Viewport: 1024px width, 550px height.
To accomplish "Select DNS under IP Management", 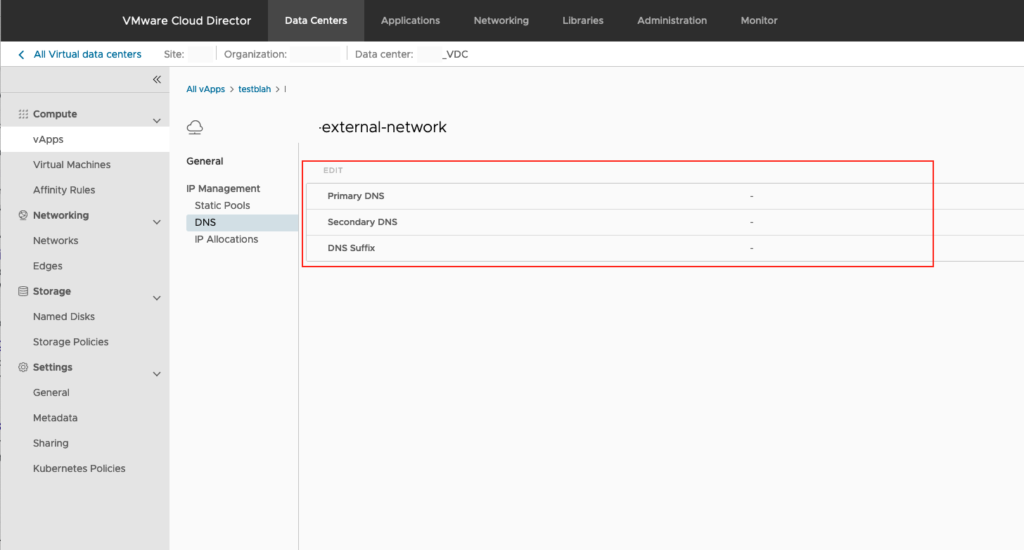I will (242, 223).
